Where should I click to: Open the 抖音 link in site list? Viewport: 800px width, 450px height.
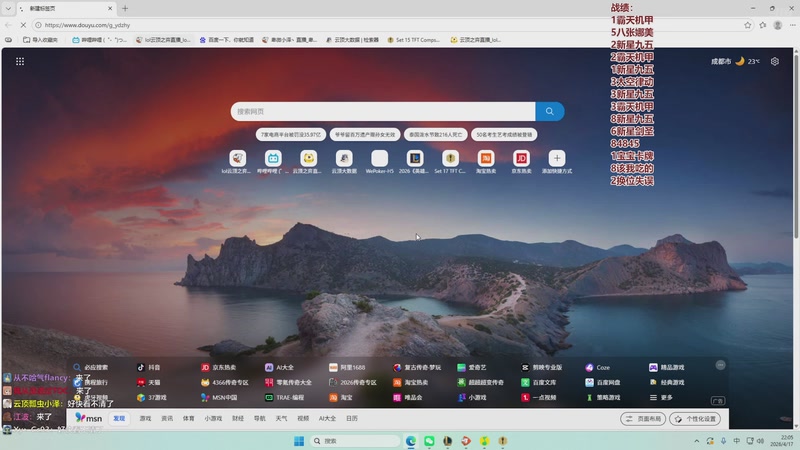pos(148,367)
